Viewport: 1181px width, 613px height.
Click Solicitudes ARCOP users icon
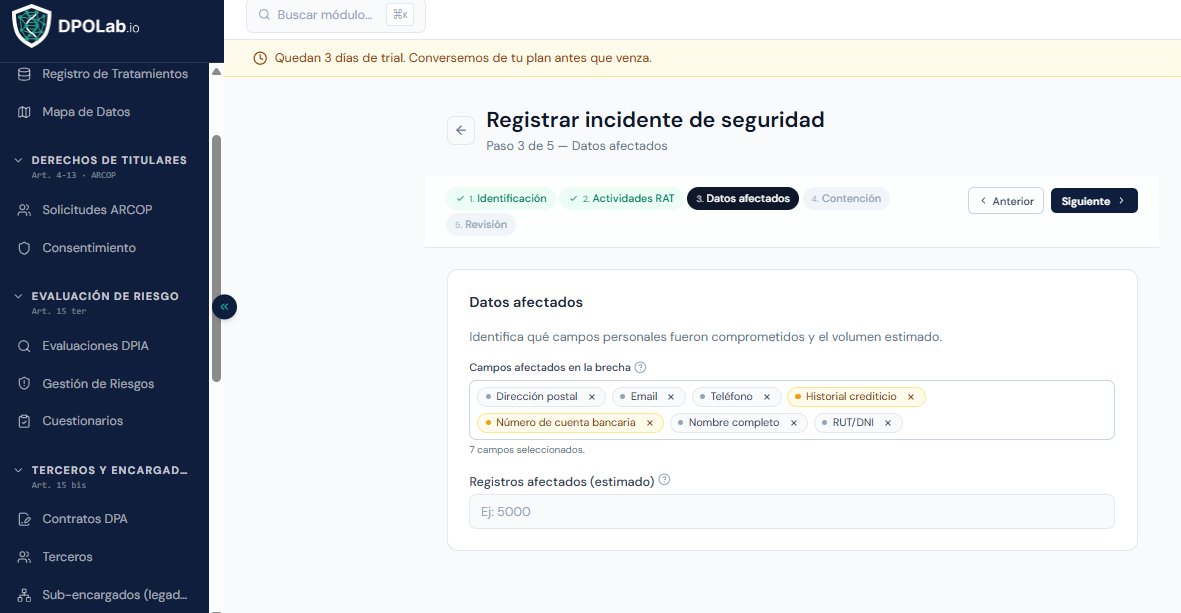pyautogui.click(x=24, y=210)
